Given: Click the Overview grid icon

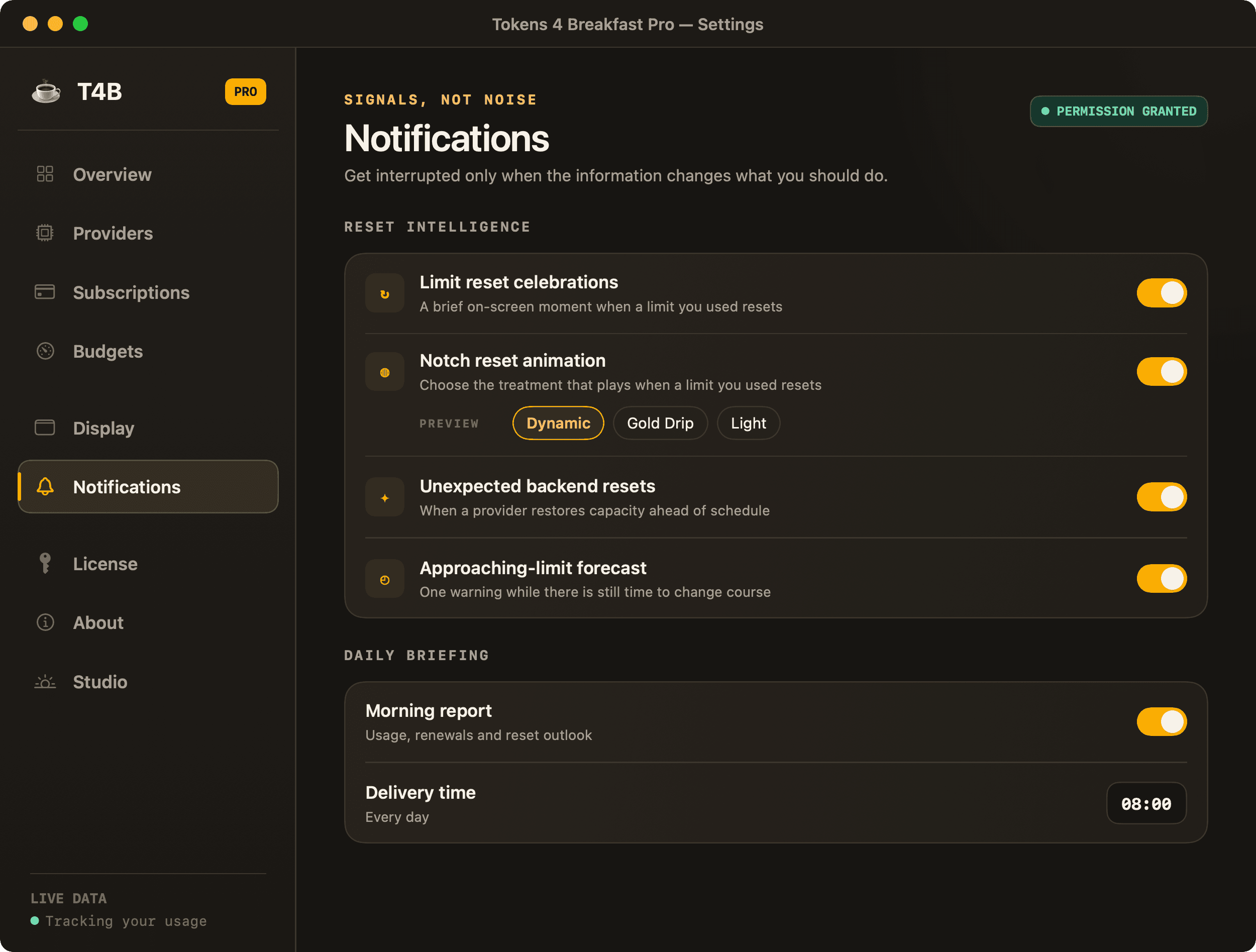Looking at the screenshot, I should [45, 174].
